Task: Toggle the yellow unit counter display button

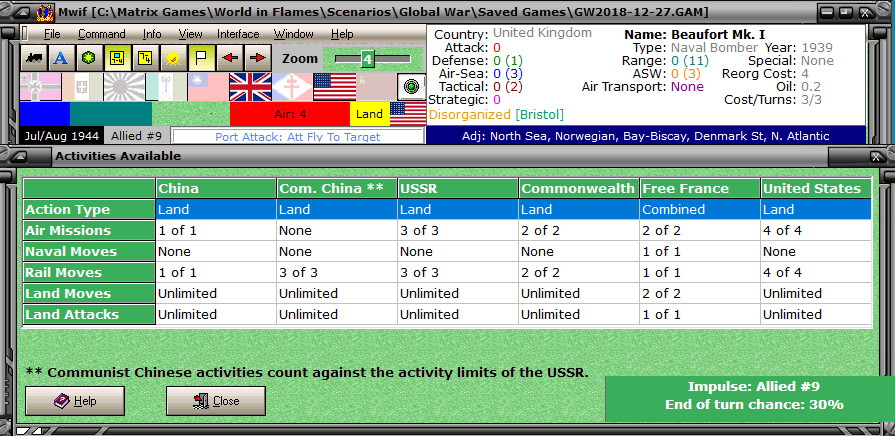Action: [118, 58]
